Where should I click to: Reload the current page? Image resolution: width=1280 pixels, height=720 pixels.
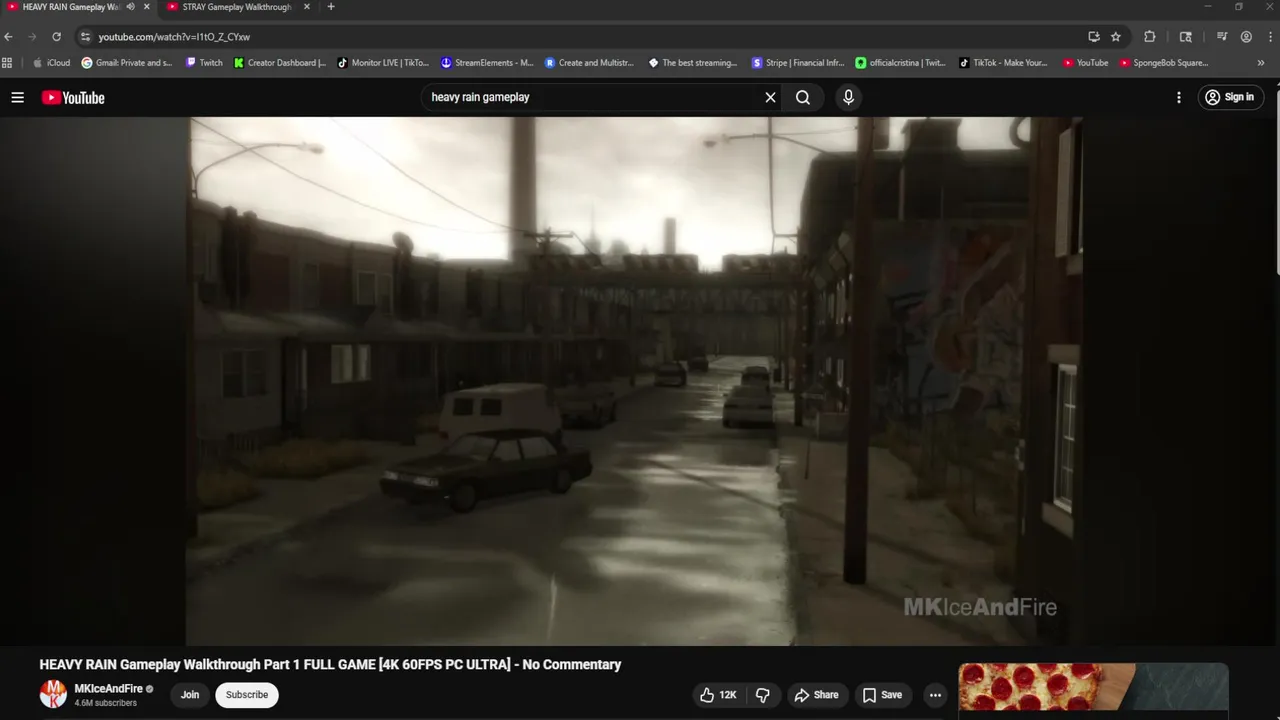pyautogui.click(x=56, y=37)
